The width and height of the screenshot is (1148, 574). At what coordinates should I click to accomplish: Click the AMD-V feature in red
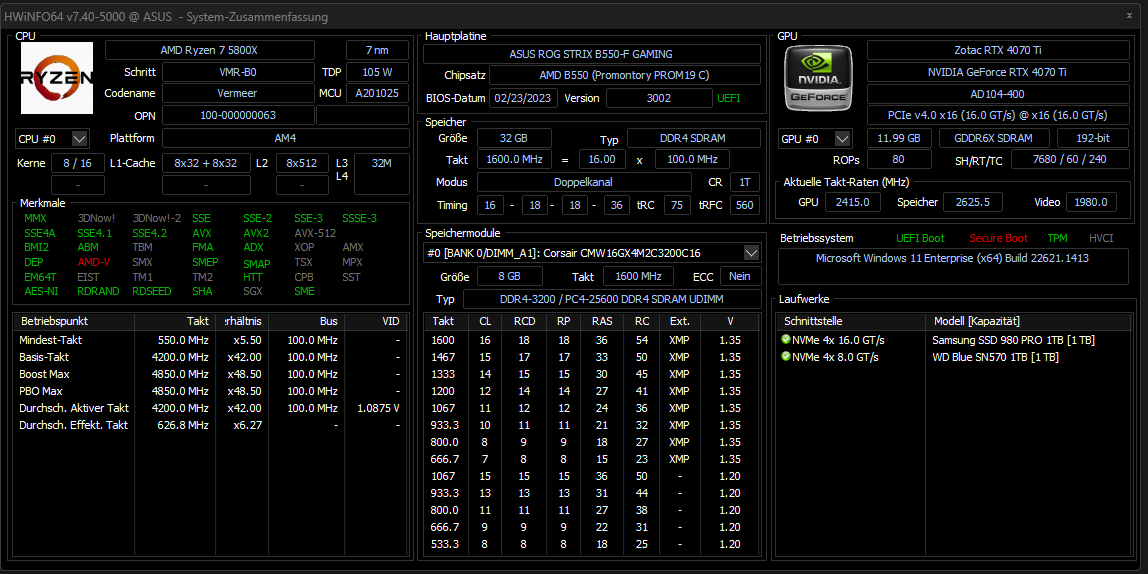coord(94,262)
